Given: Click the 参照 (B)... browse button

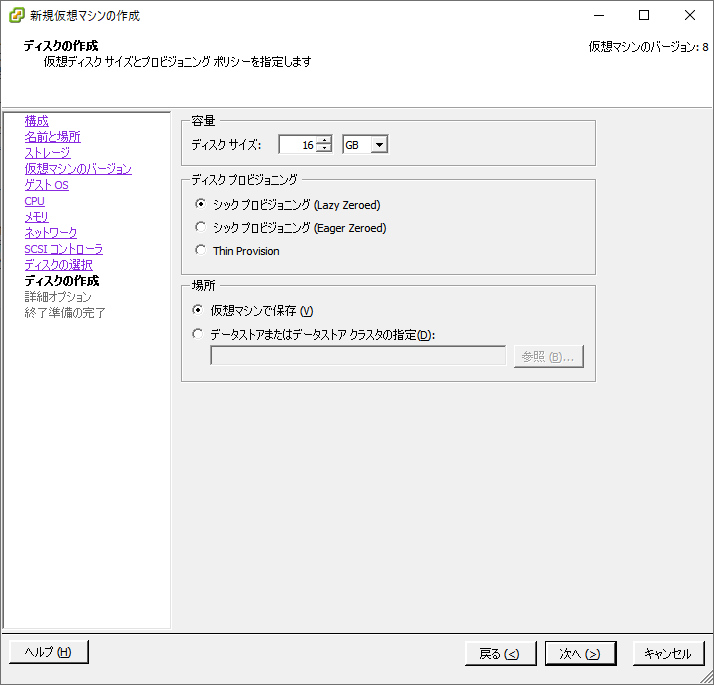Looking at the screenshot, I should (x=548, y=357).
